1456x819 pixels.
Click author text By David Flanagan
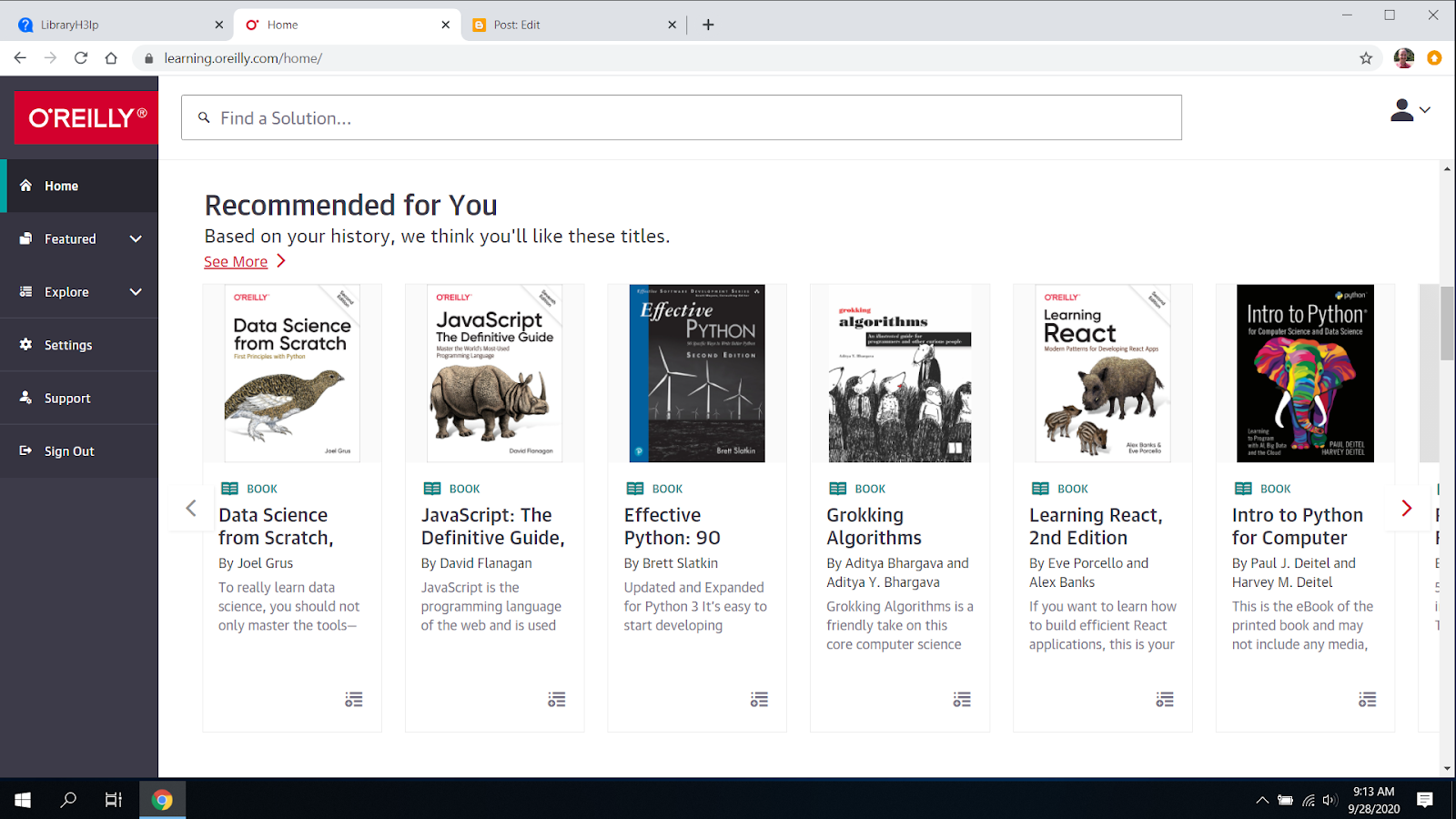(477, 563)
